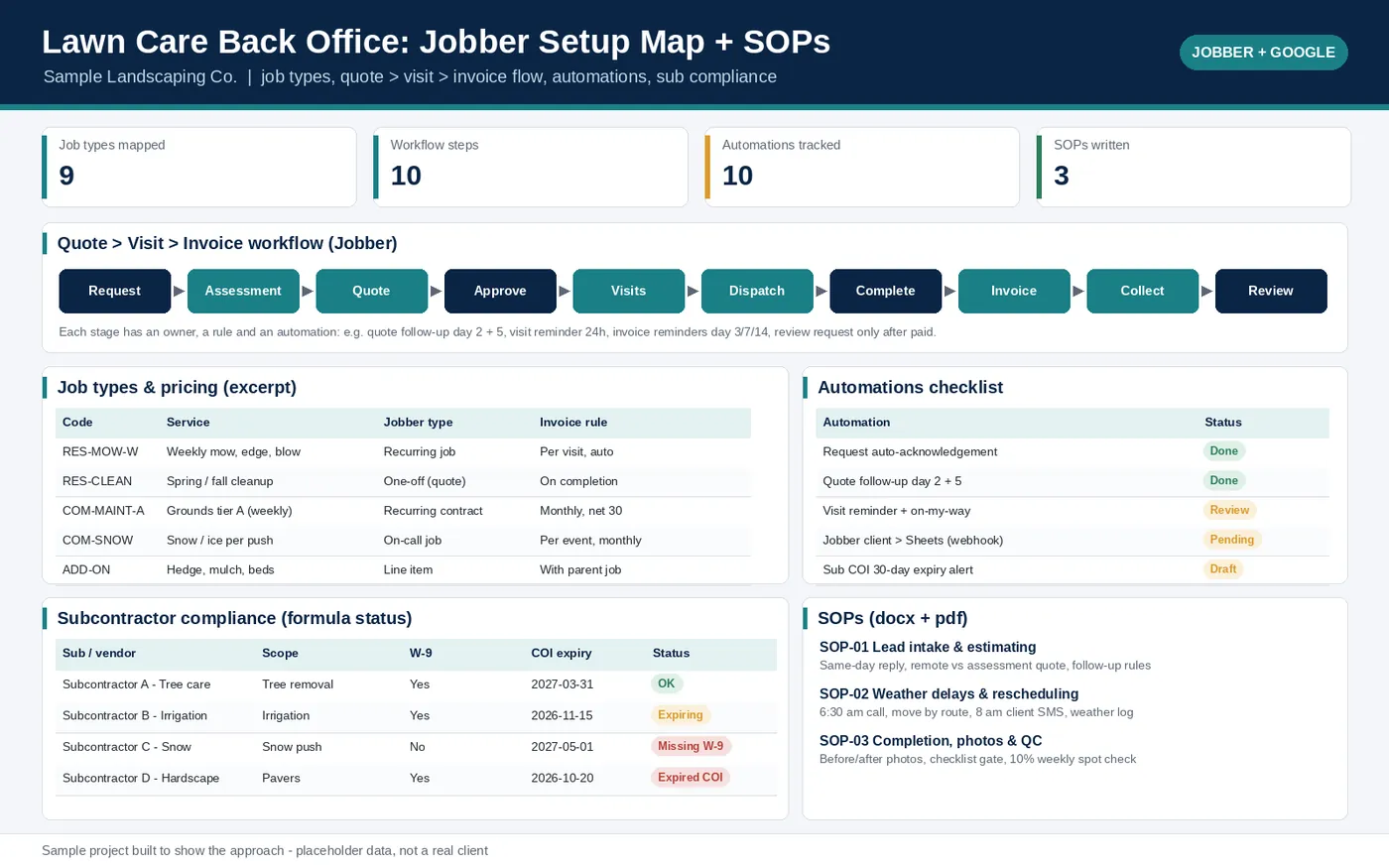1389x868 pixels.
Task: Click the Review stage box ending the workflow
Action: point(1271,291)
